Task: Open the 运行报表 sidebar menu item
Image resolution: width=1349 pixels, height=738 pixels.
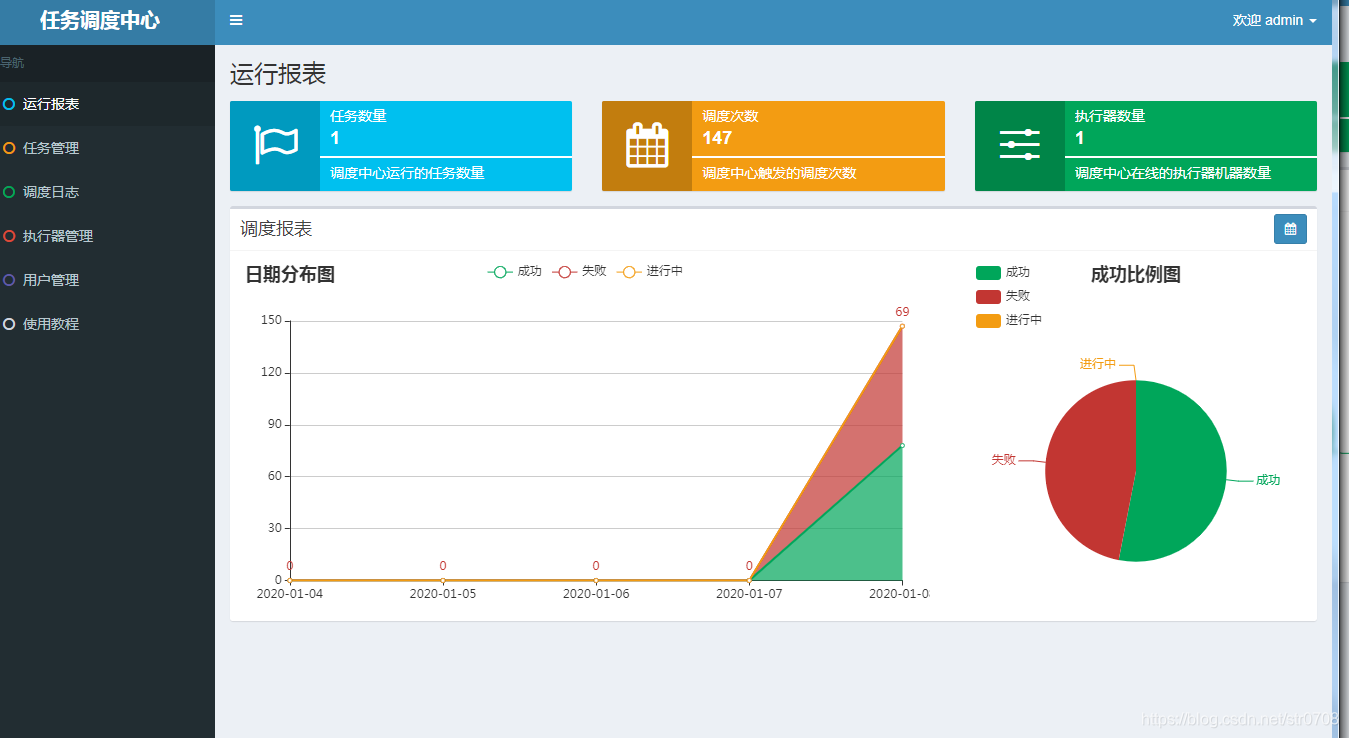Action: (x=107, y=104)
